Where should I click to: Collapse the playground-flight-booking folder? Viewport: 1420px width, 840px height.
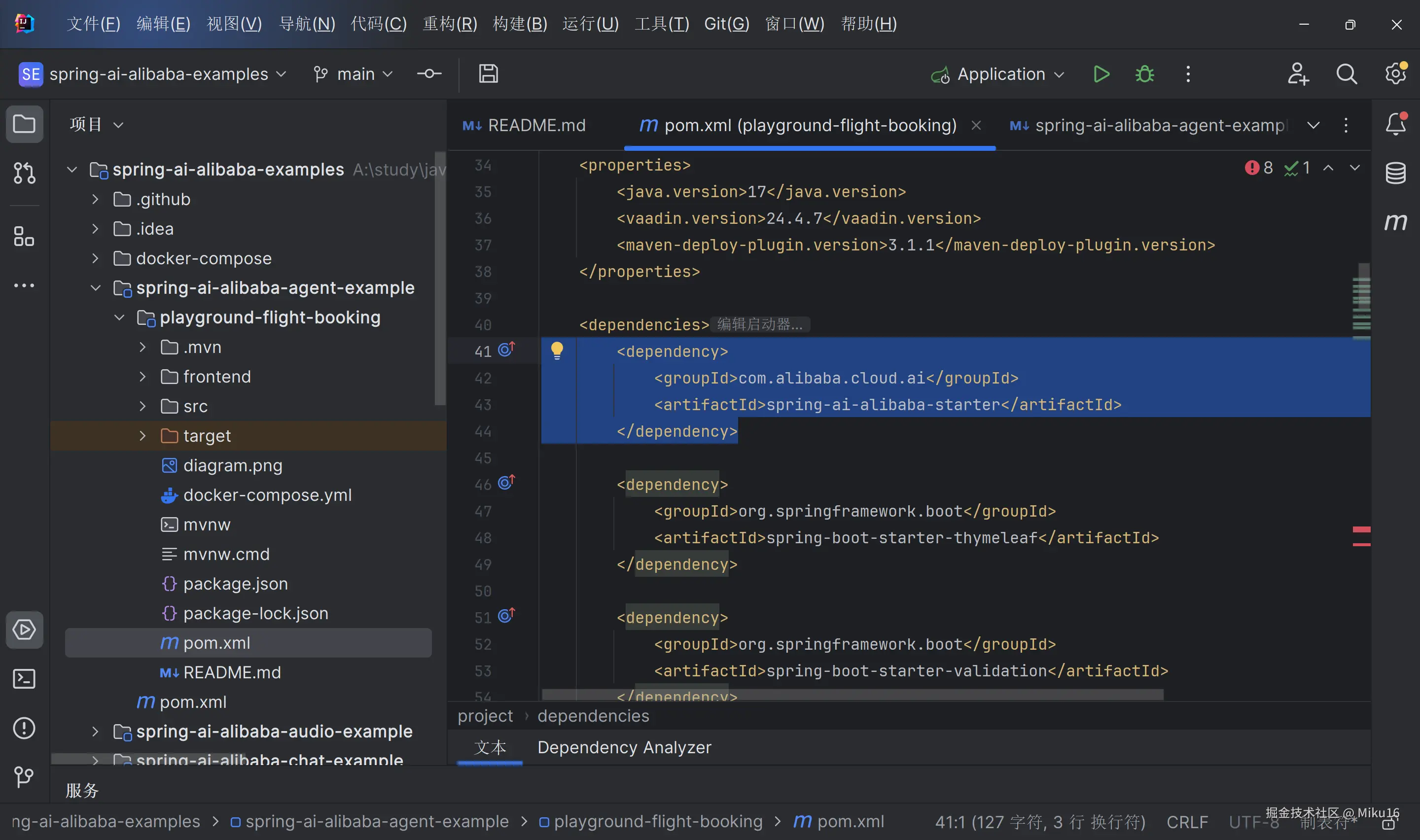click(x=119, y=317)
